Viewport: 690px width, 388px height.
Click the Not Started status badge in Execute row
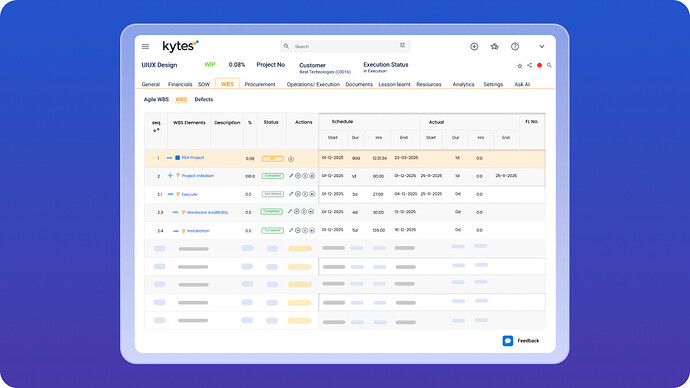point(272,194)
